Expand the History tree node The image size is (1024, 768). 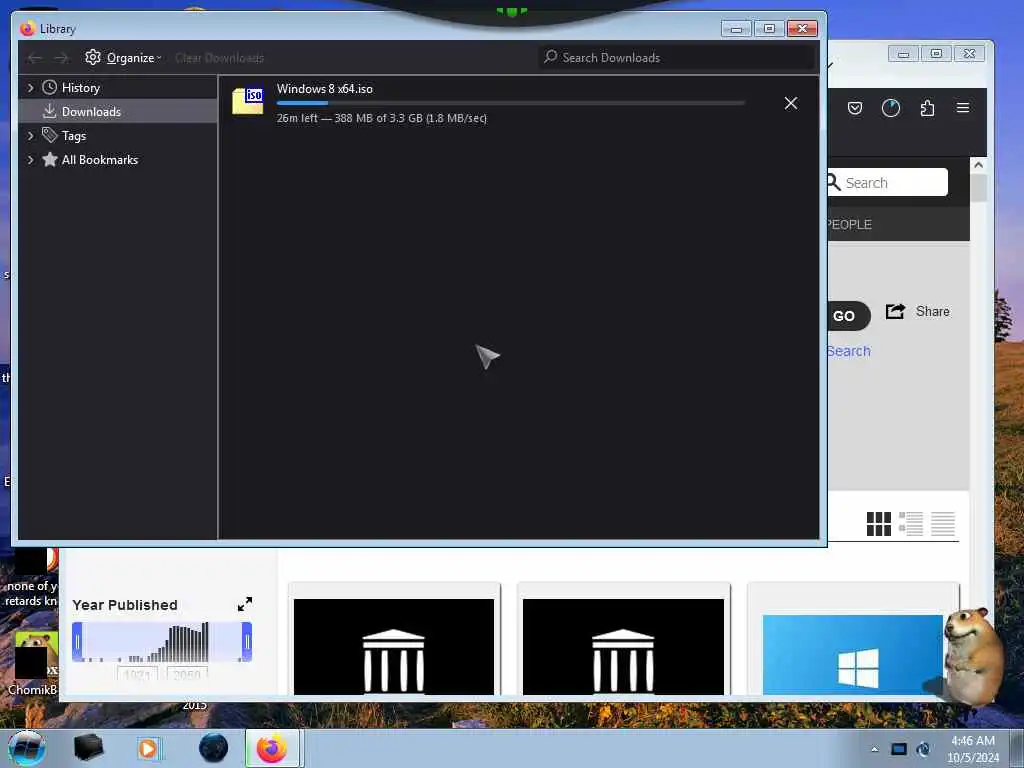coord(30,88)
